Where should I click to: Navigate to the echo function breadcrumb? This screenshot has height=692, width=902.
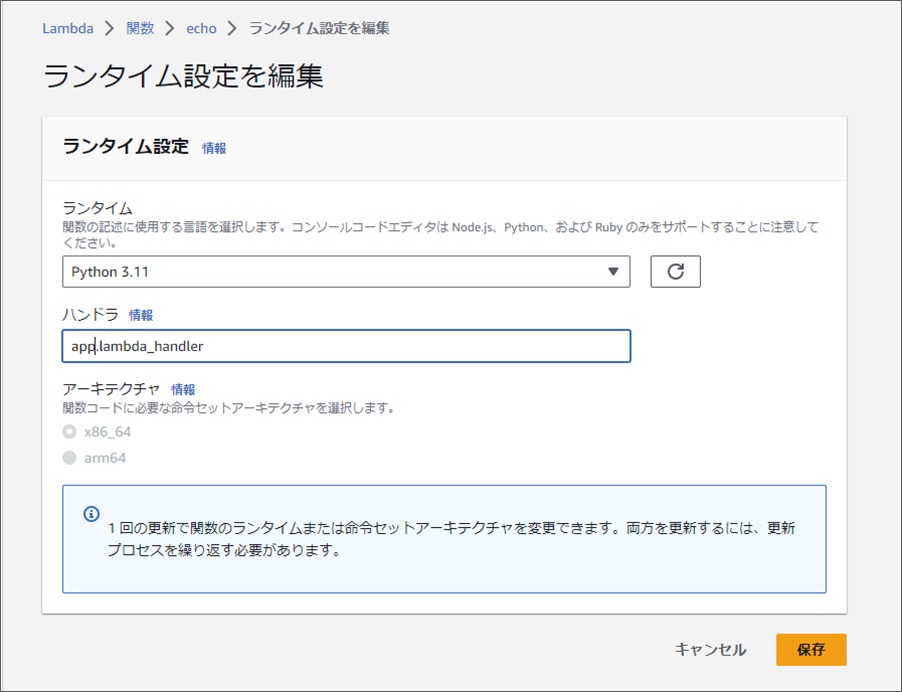[201, 28]
